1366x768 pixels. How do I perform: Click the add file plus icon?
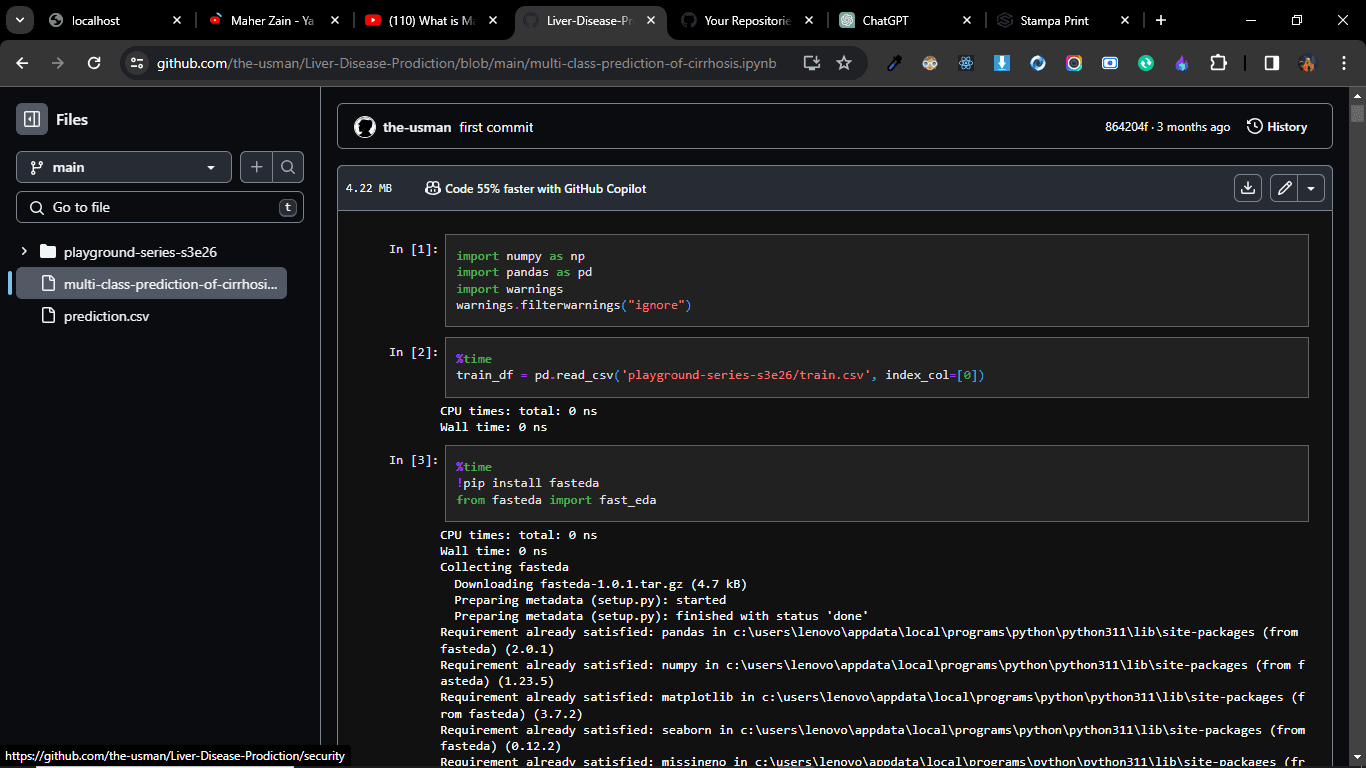[x=256, y=167]
